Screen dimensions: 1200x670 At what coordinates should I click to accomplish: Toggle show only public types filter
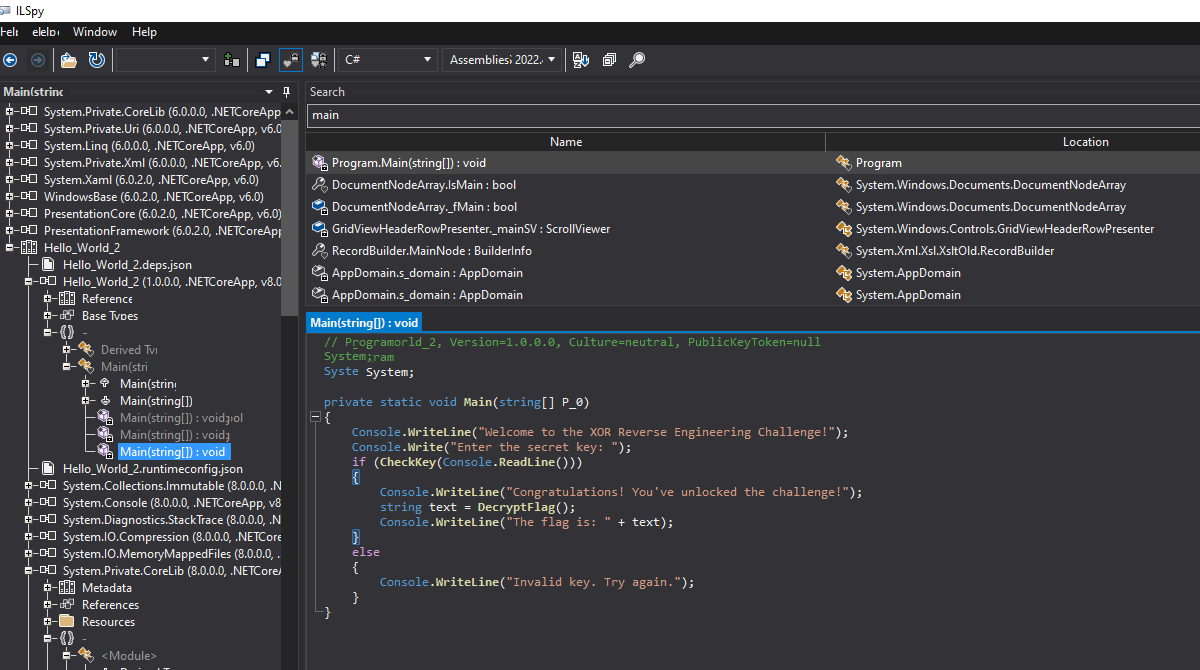pos(263,60)
